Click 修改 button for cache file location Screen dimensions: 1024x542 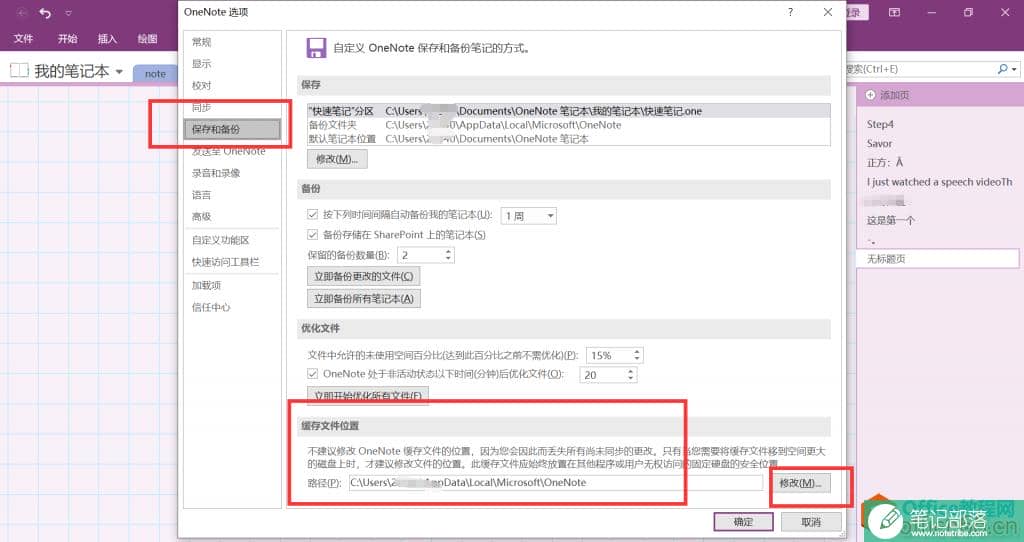(800, 483)
